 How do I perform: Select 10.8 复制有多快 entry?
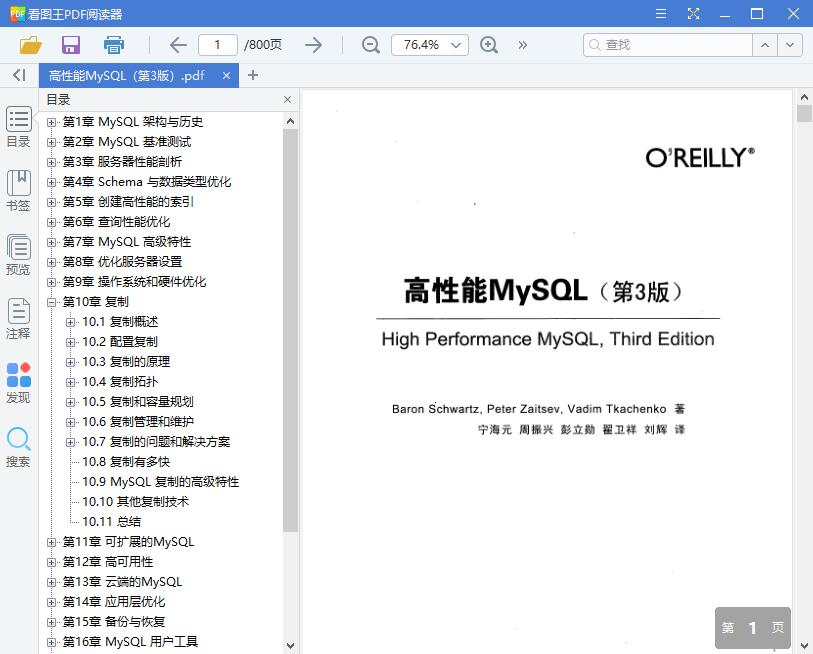(x=126, y=462)
